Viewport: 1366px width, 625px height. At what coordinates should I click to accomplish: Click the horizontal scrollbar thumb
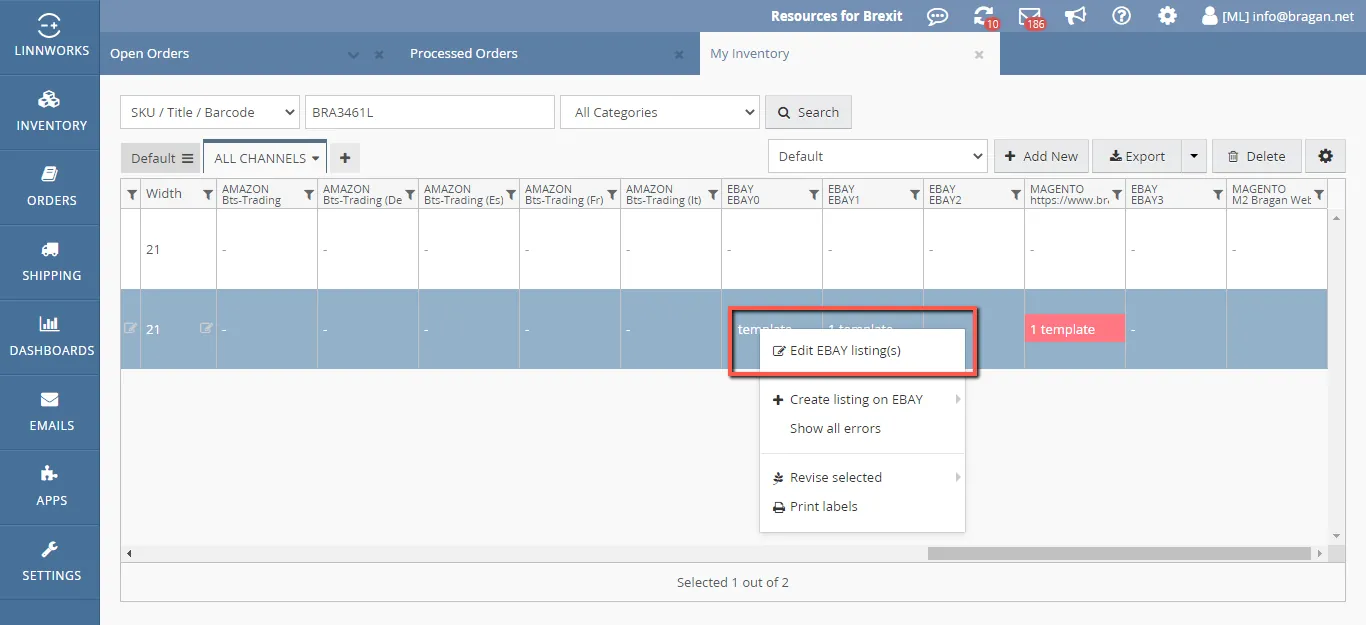coord(1119,553)
